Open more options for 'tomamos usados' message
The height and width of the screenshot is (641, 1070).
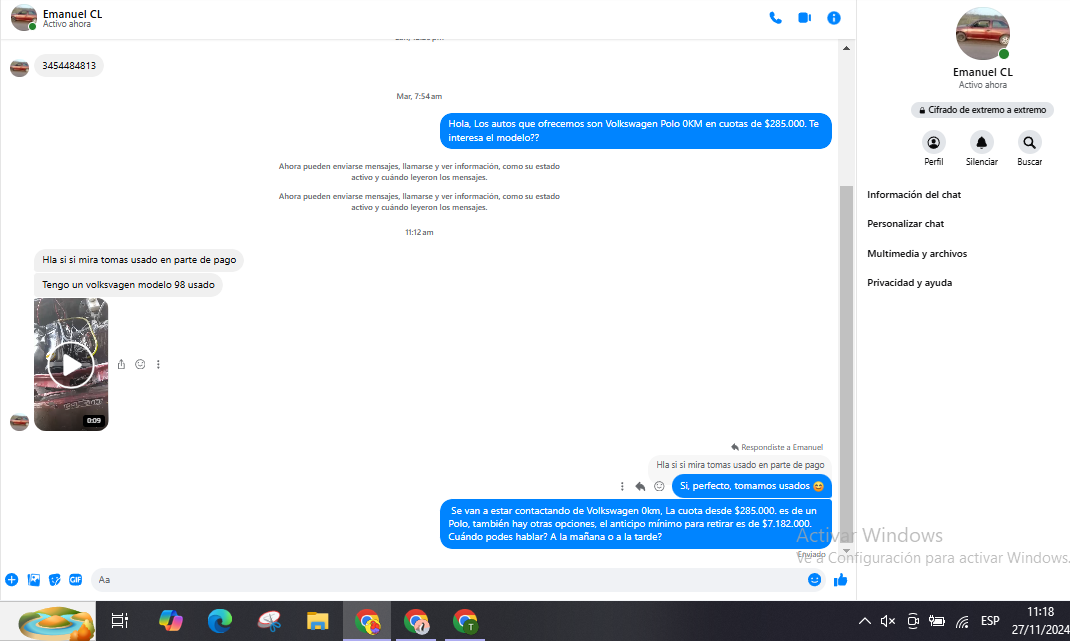622,486
